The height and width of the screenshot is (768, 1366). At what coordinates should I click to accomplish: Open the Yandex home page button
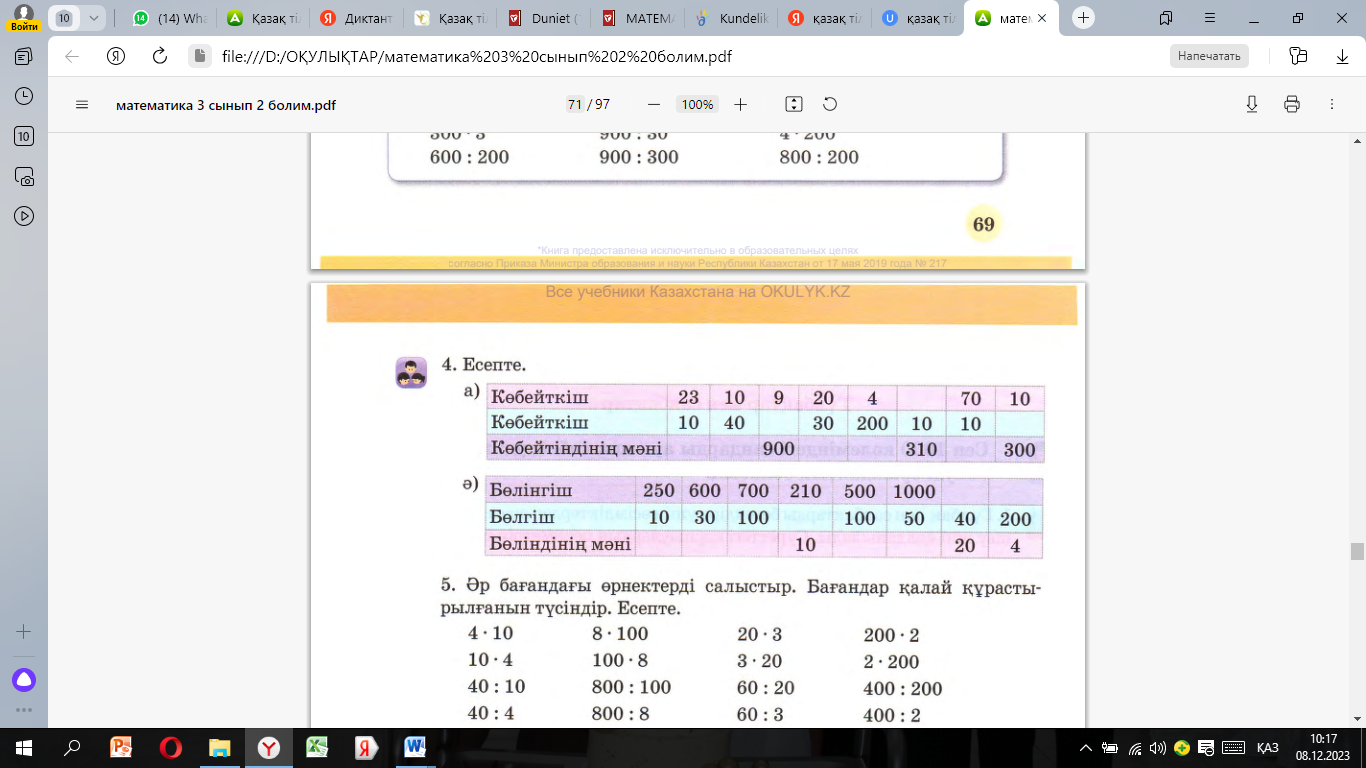coord(116,56)
